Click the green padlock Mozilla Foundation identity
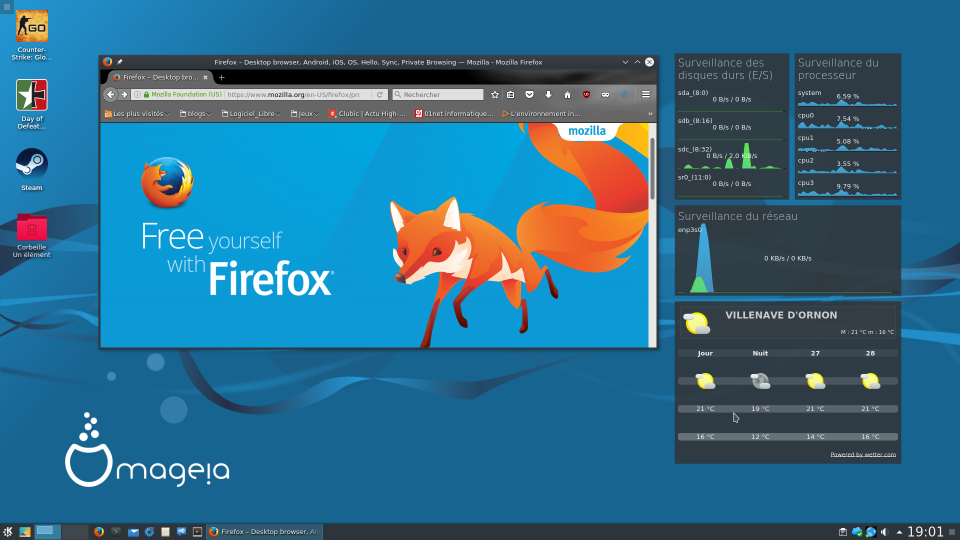 tap(182, 94)
